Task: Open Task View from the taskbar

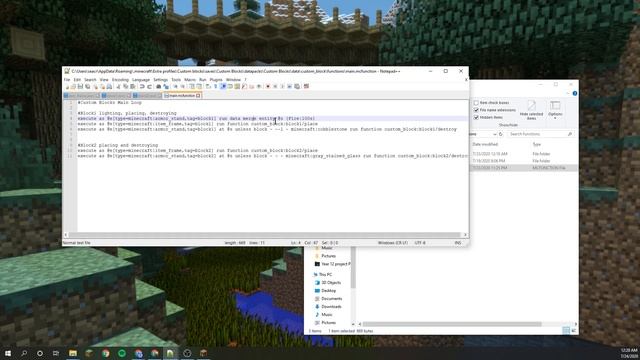Action: [x=56, y=353]
